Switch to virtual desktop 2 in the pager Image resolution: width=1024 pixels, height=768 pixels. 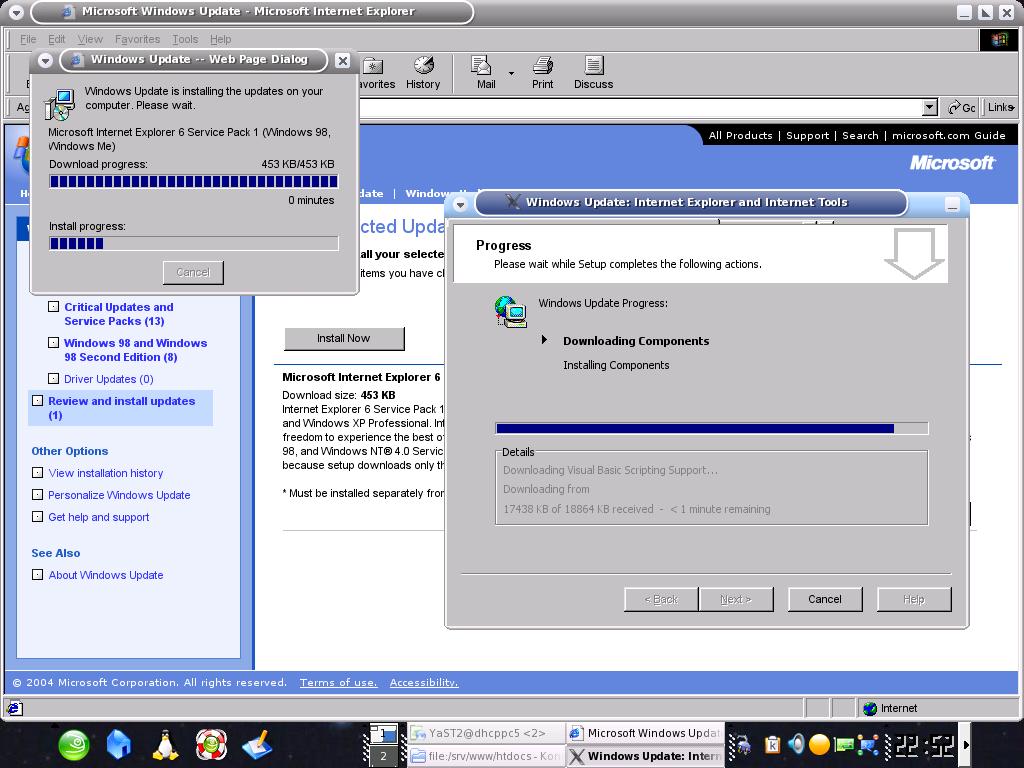tap(383, 756)
